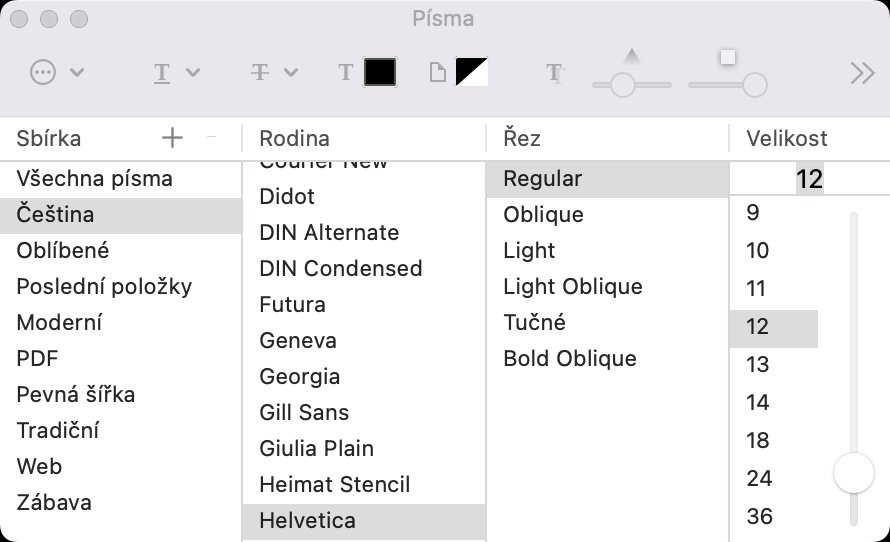Show more toolbar items with the chevrons
Viewport: 890px width, 542px height.
pos(862,72)
